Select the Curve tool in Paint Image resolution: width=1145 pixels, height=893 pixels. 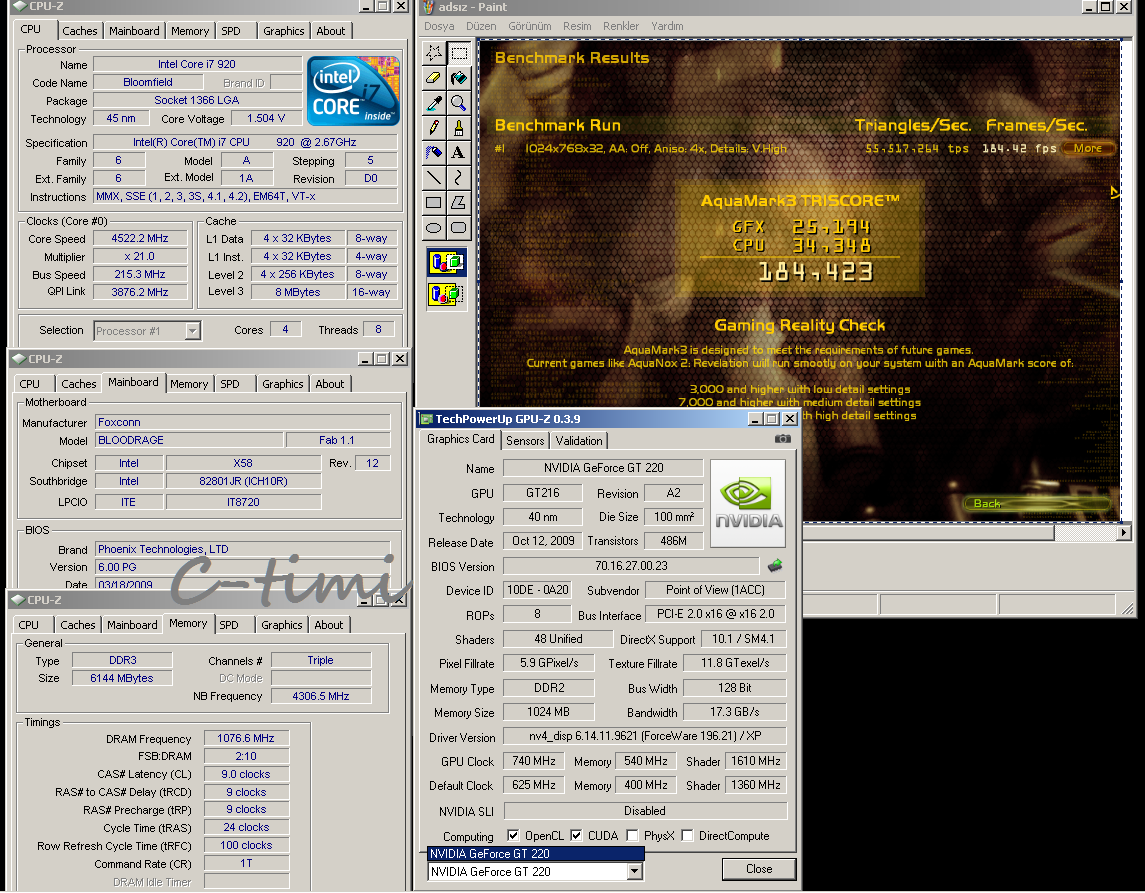[459, 177]
